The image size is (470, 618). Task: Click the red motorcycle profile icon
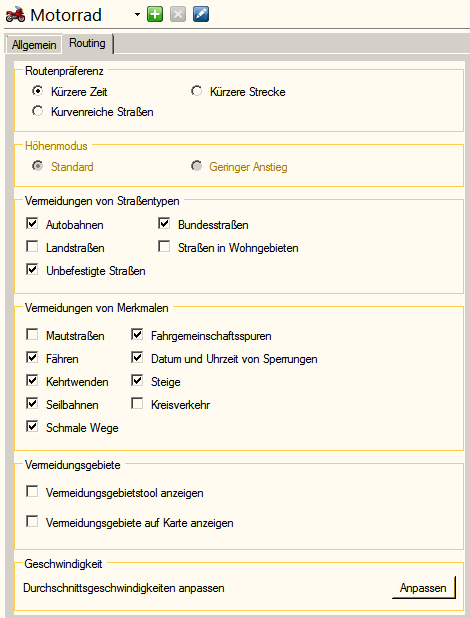click(x=15, y=15)
